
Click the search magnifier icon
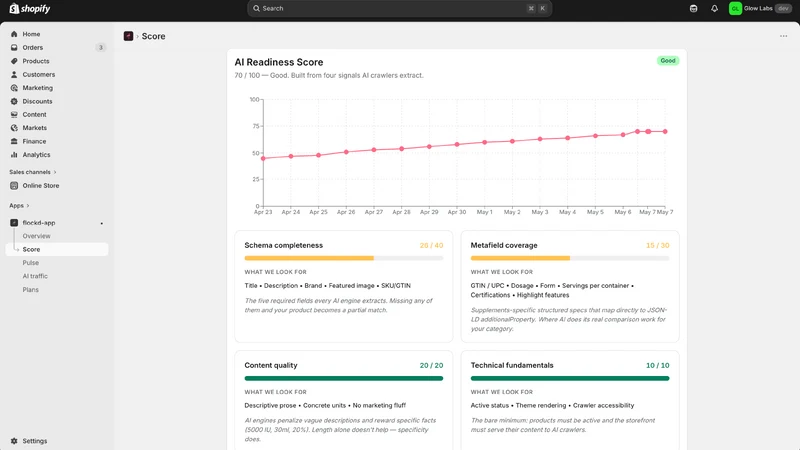(257, 8)
